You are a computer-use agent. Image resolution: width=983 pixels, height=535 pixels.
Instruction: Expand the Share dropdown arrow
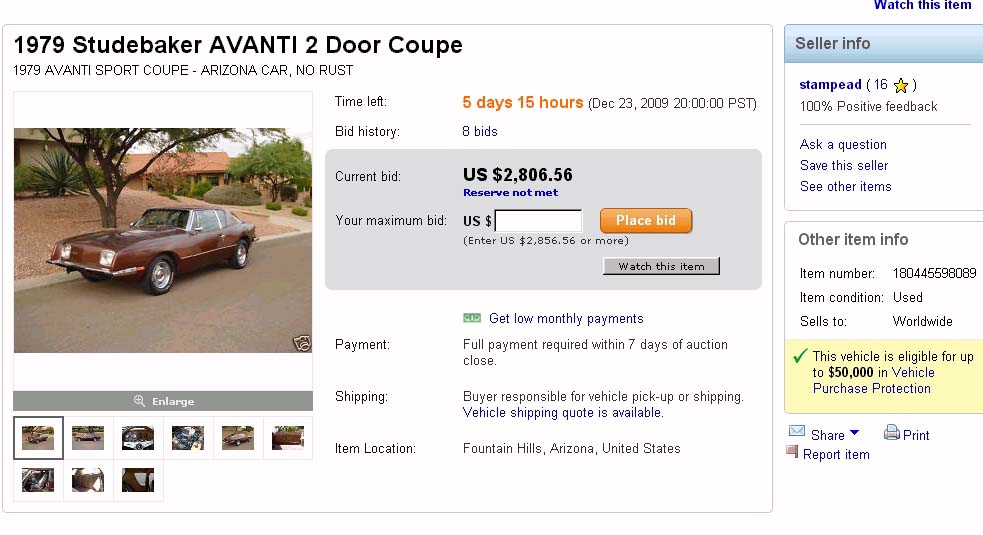pos(854,433)
